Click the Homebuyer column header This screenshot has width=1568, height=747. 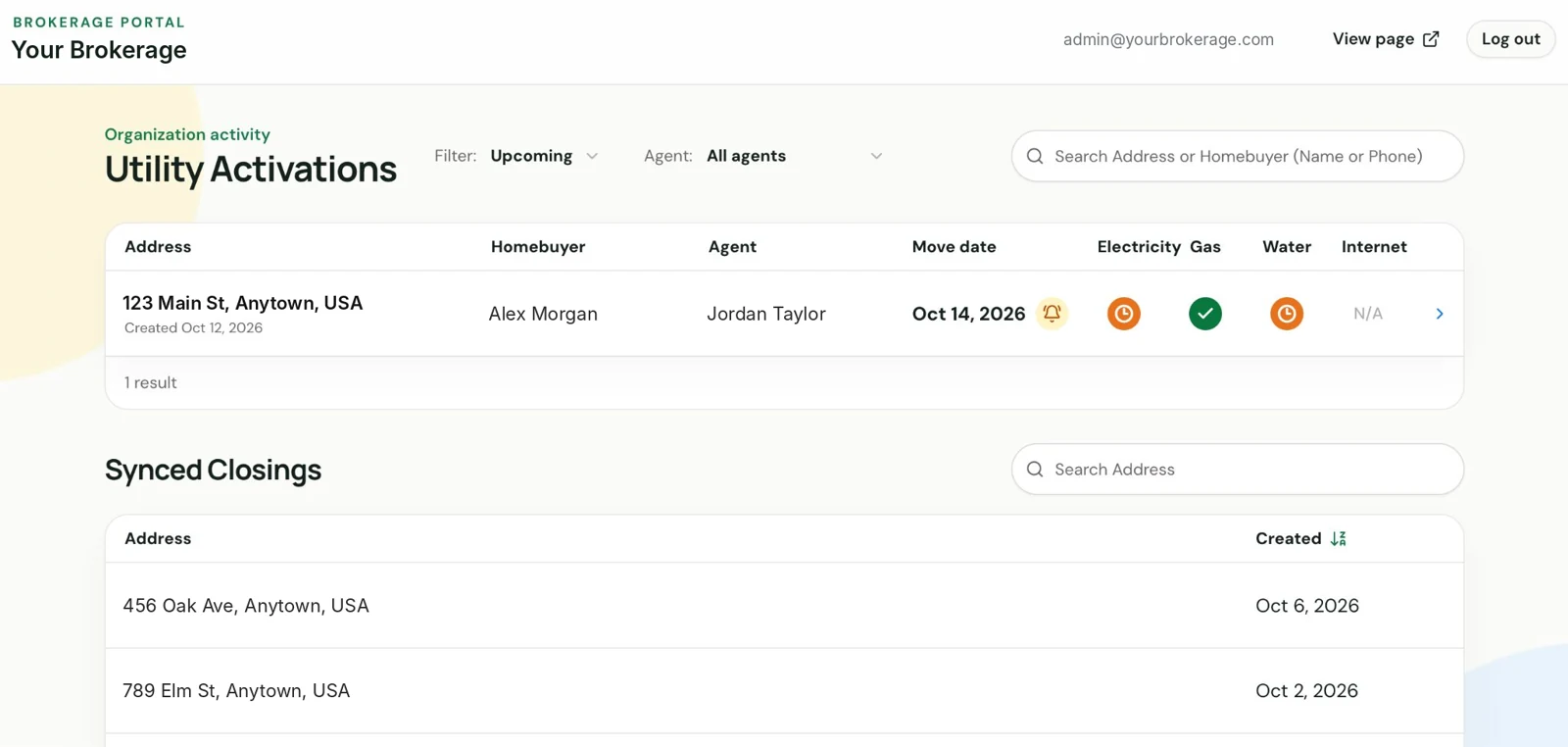(x=538, y=247)
